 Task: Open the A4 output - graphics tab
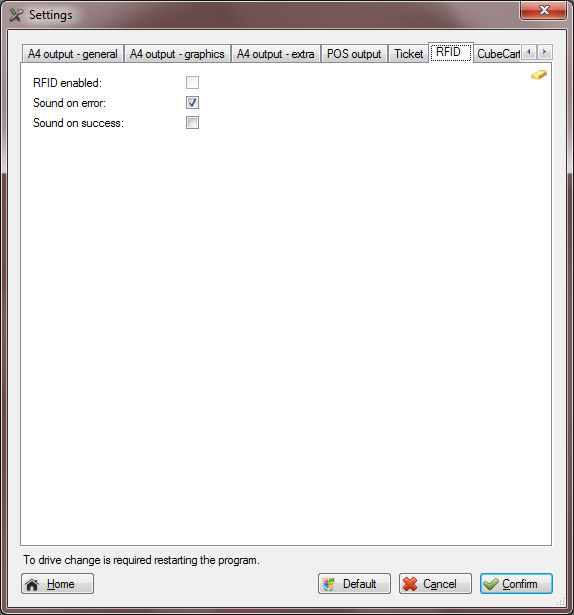[177, 54]
